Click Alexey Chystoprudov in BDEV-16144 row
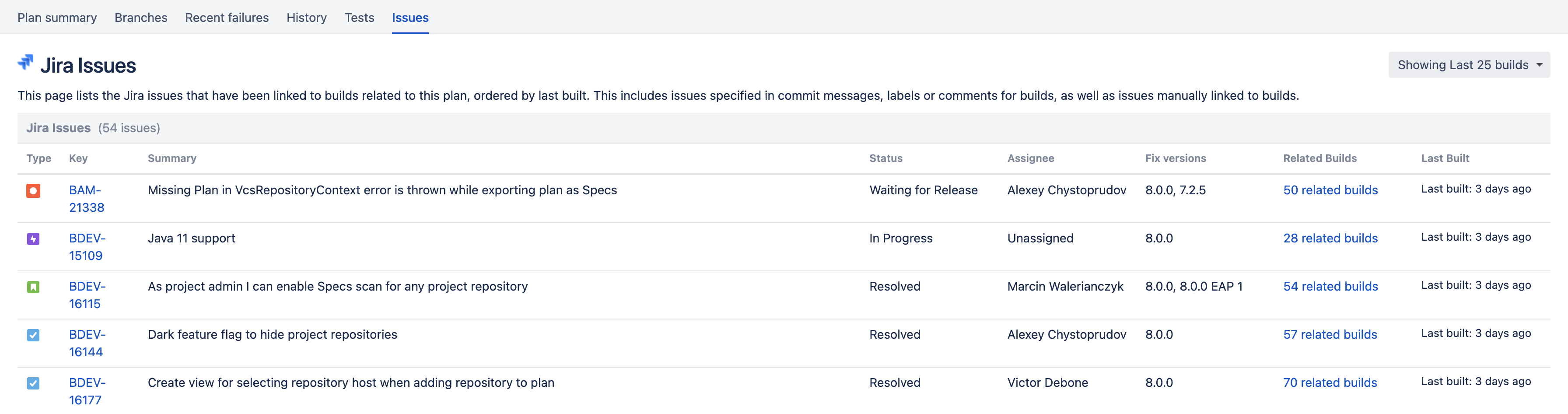 coord(1067,334)
